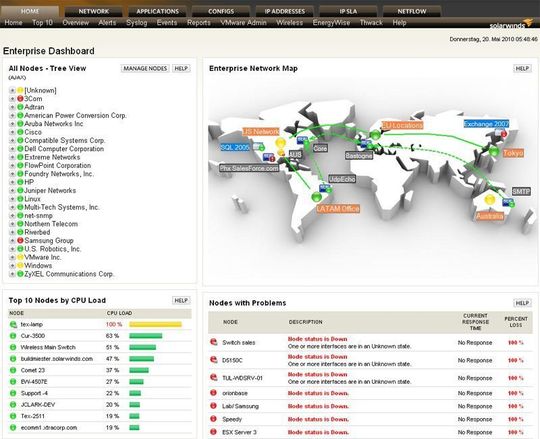The height and width of the screenshot is (439, 540).
Task: Expand the Linux group
Action: (12, 199)
